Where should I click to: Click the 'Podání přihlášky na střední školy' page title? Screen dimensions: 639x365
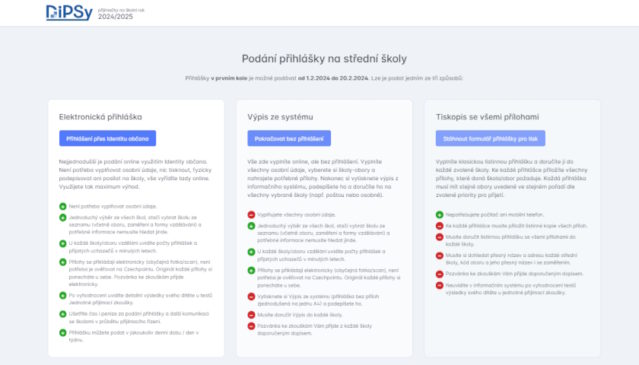coord(324,59)
